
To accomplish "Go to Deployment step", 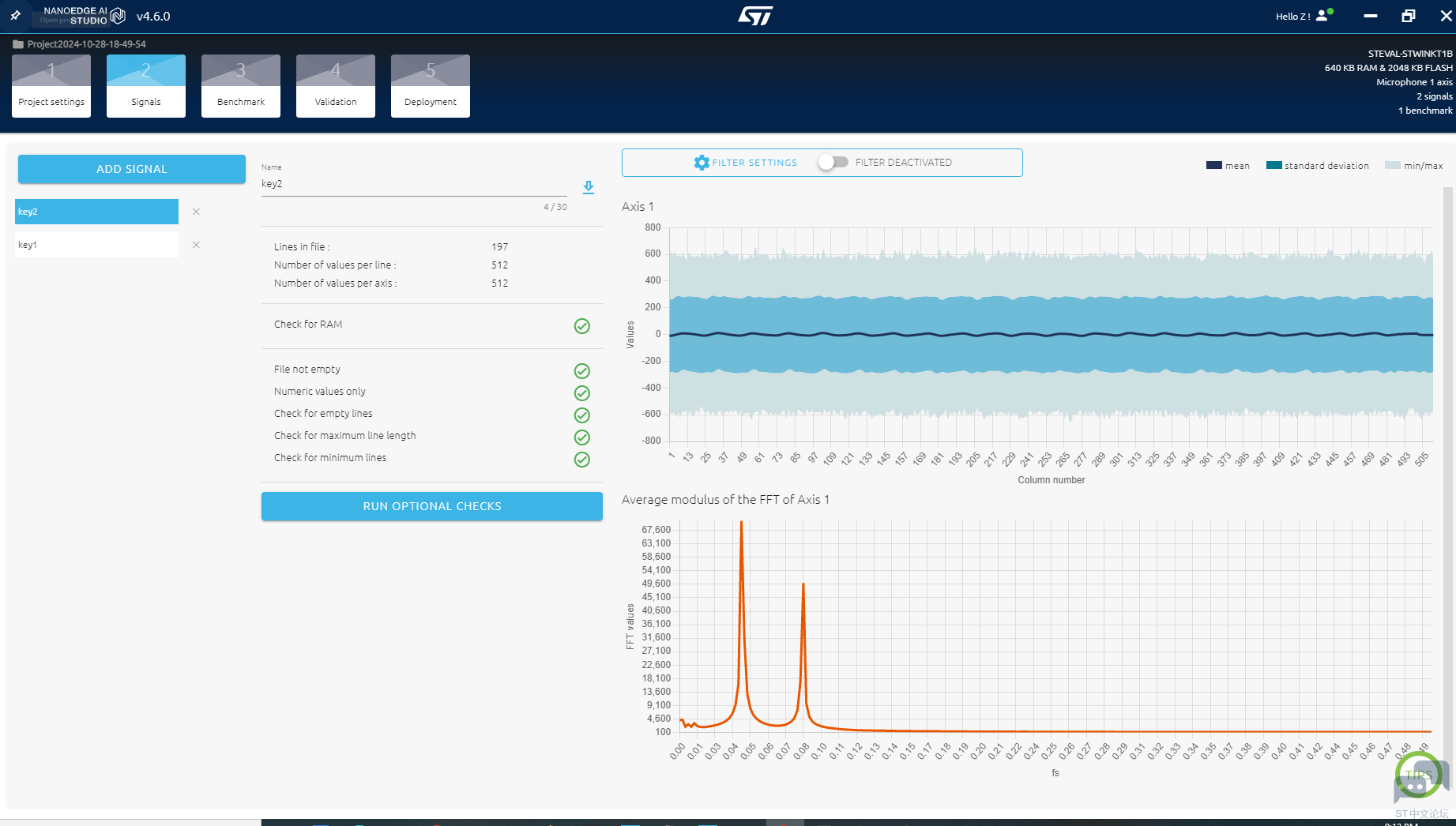I will tap(431, 86).
